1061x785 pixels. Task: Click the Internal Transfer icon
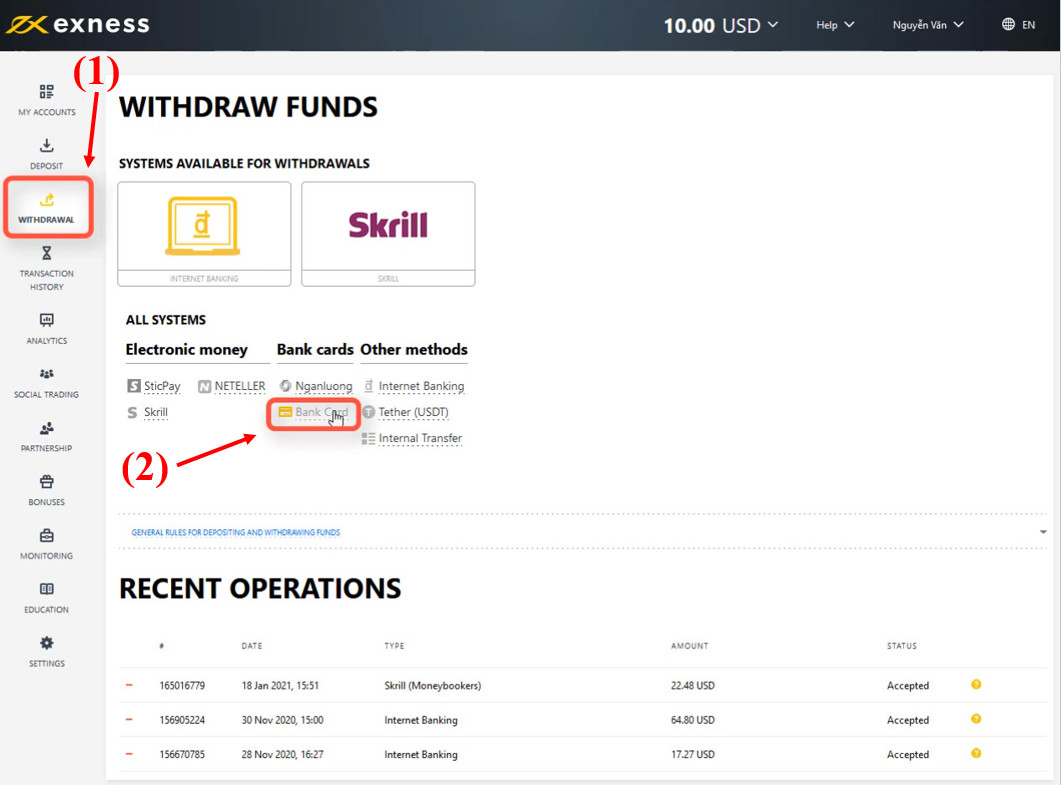pos(368,439)
